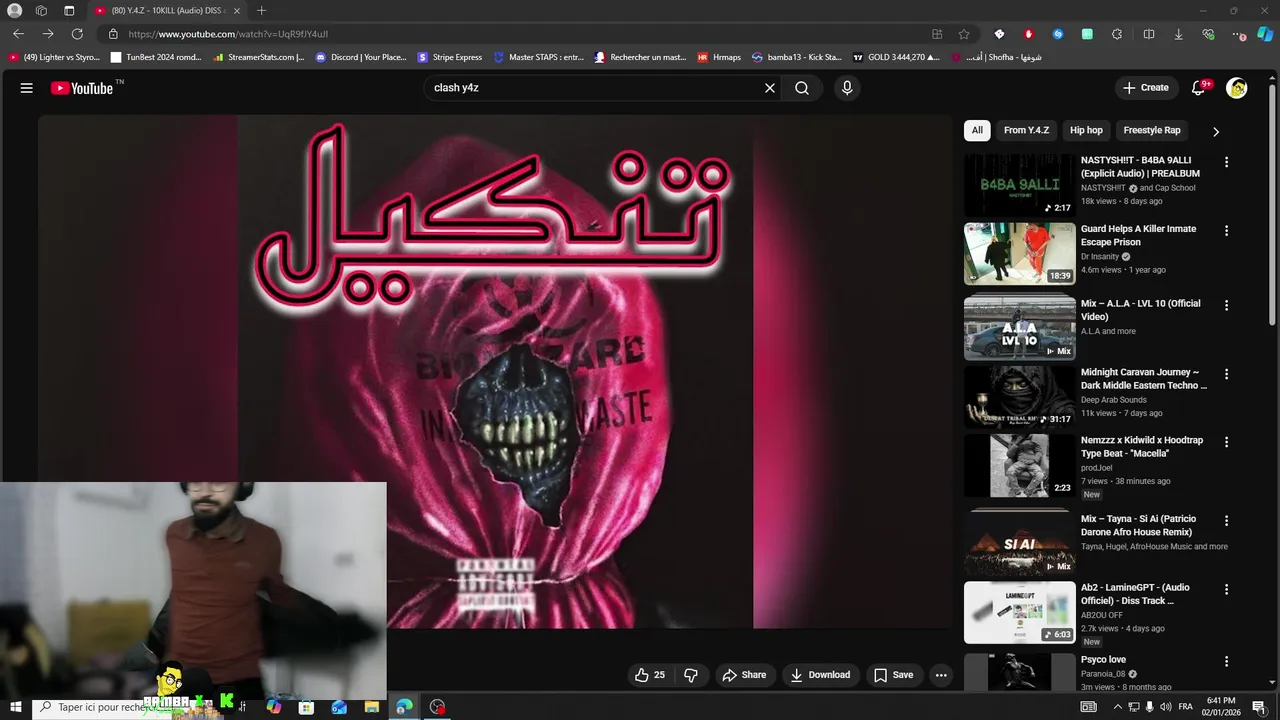Open options for Psyco love video
This screenshot has width=1280, height=720.
[1226, 662]
